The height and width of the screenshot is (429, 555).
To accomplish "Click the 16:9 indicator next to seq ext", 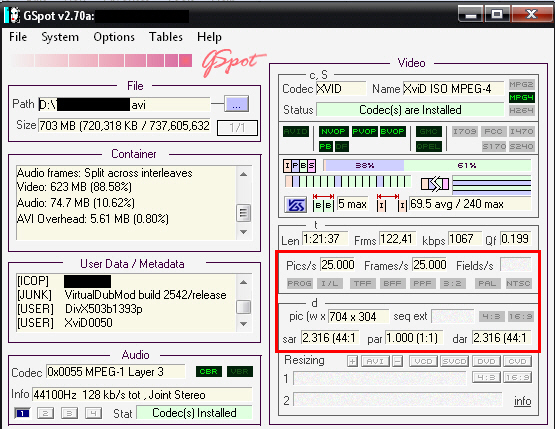I will [520, 316].
